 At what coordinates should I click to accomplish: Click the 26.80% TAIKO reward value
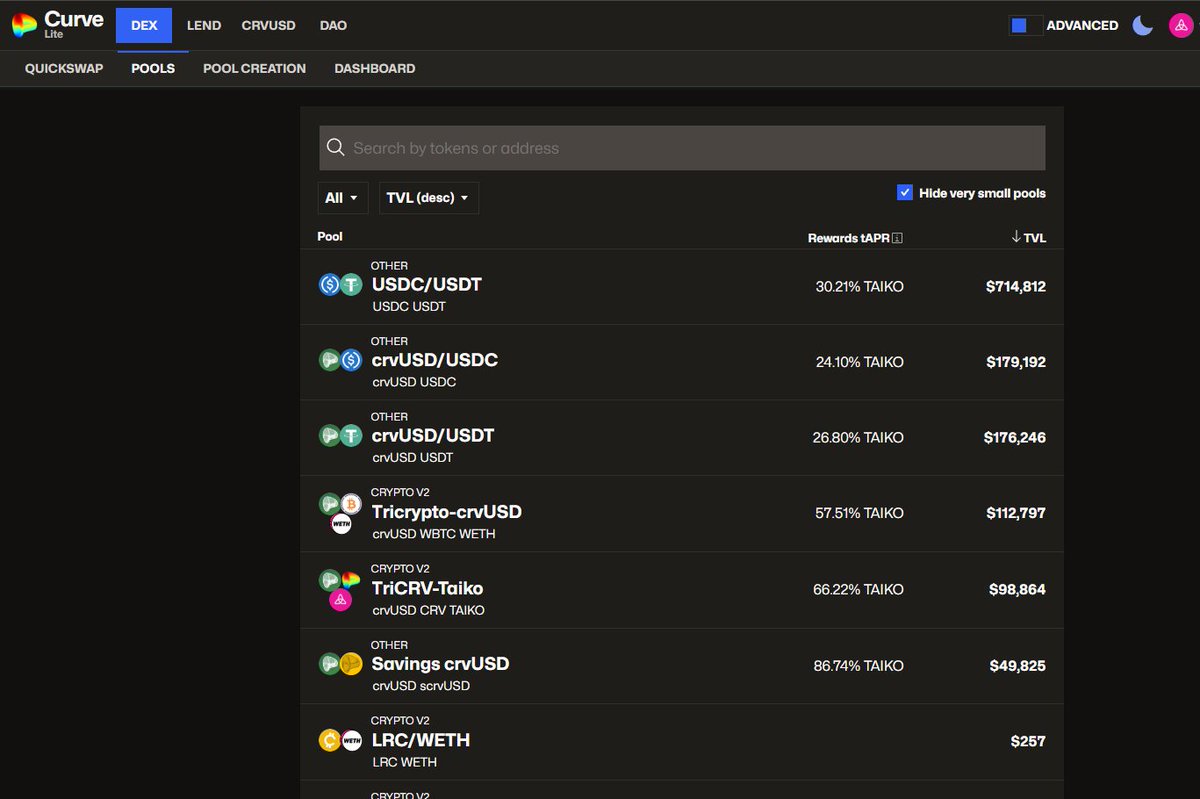(860, 438)
